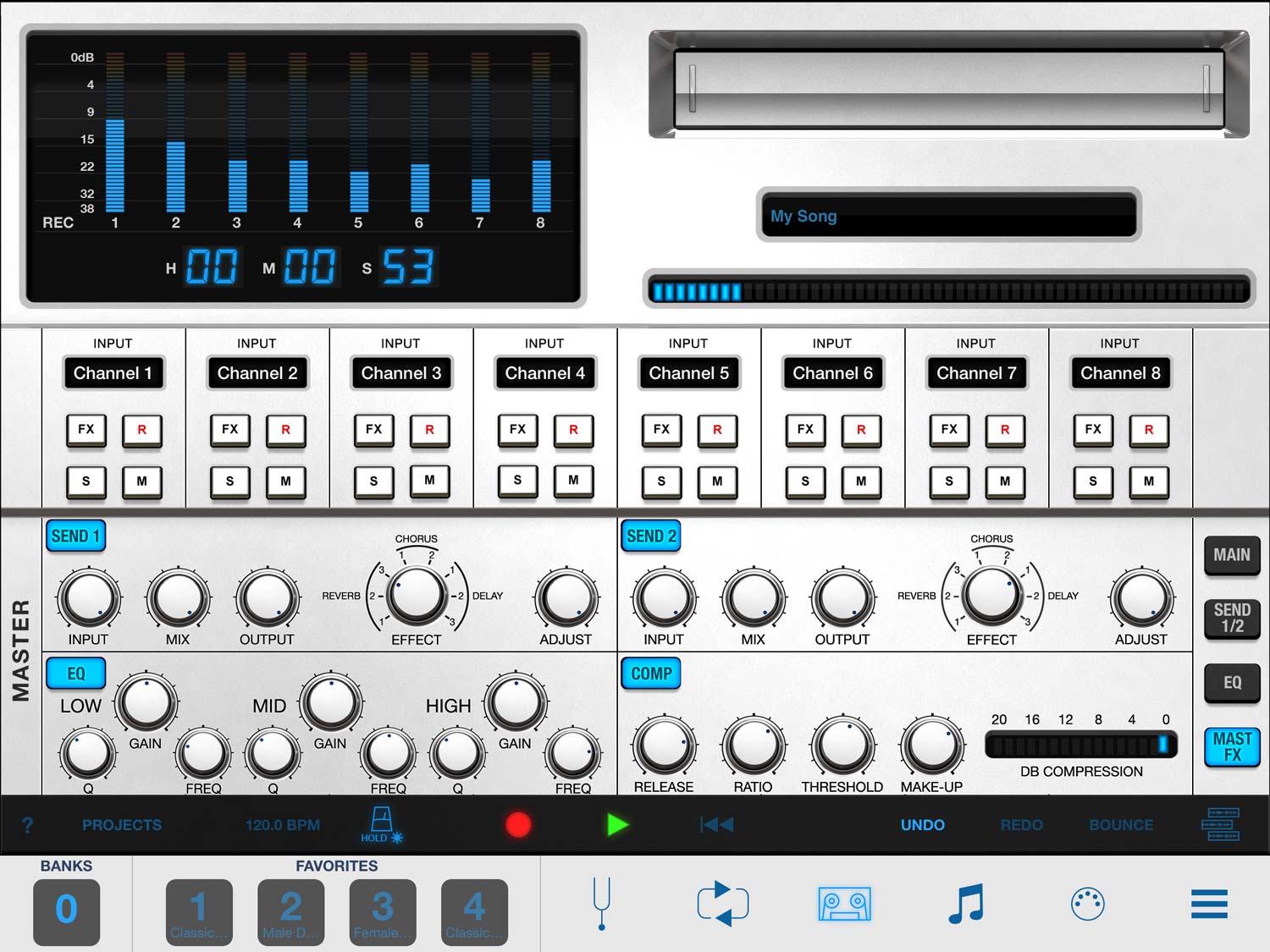Open MIDI settings with the connector icon
Viewport: 1270px width, 952px height.
(x=1088, y=904)
